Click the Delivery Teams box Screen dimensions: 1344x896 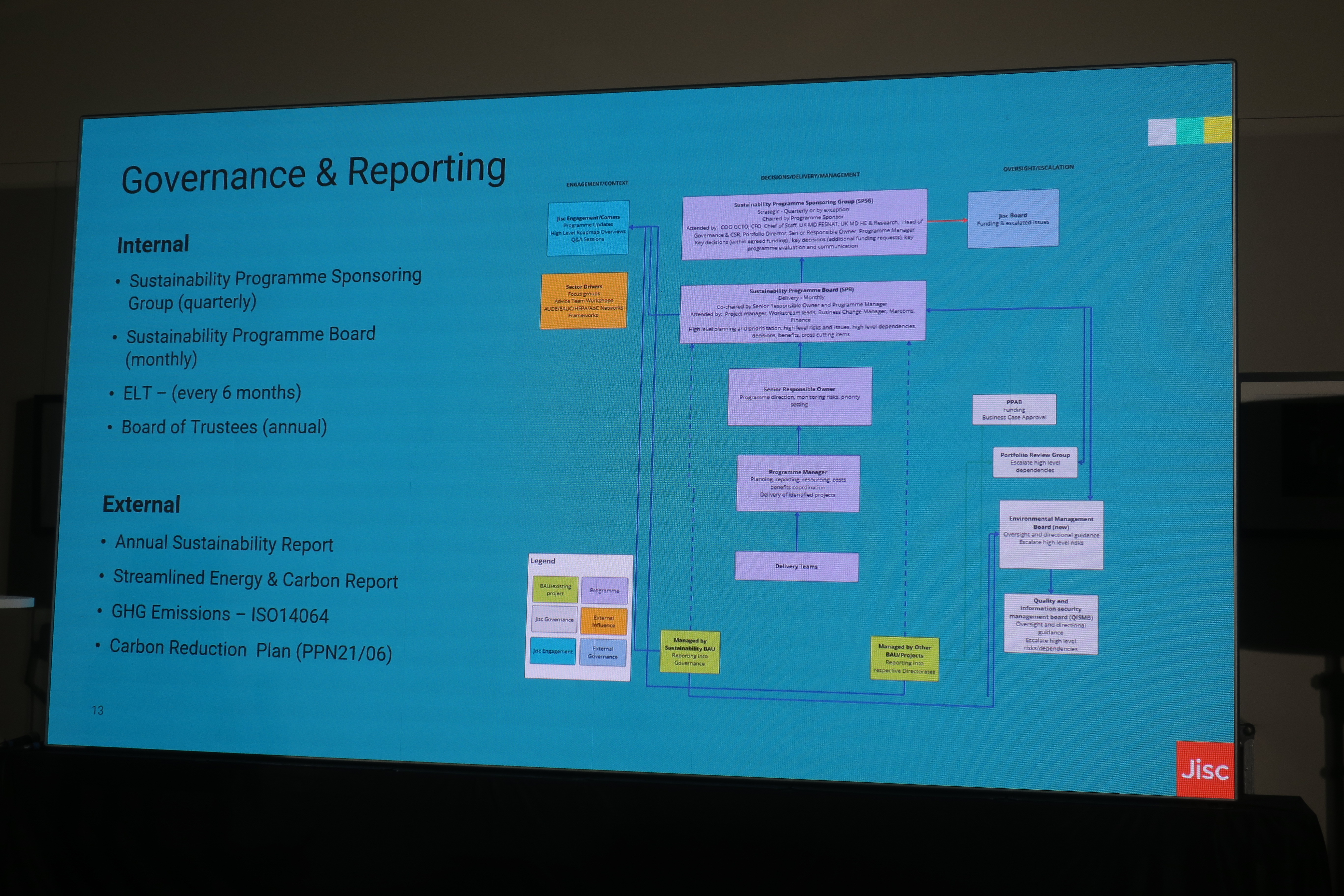tap(796, 566)
